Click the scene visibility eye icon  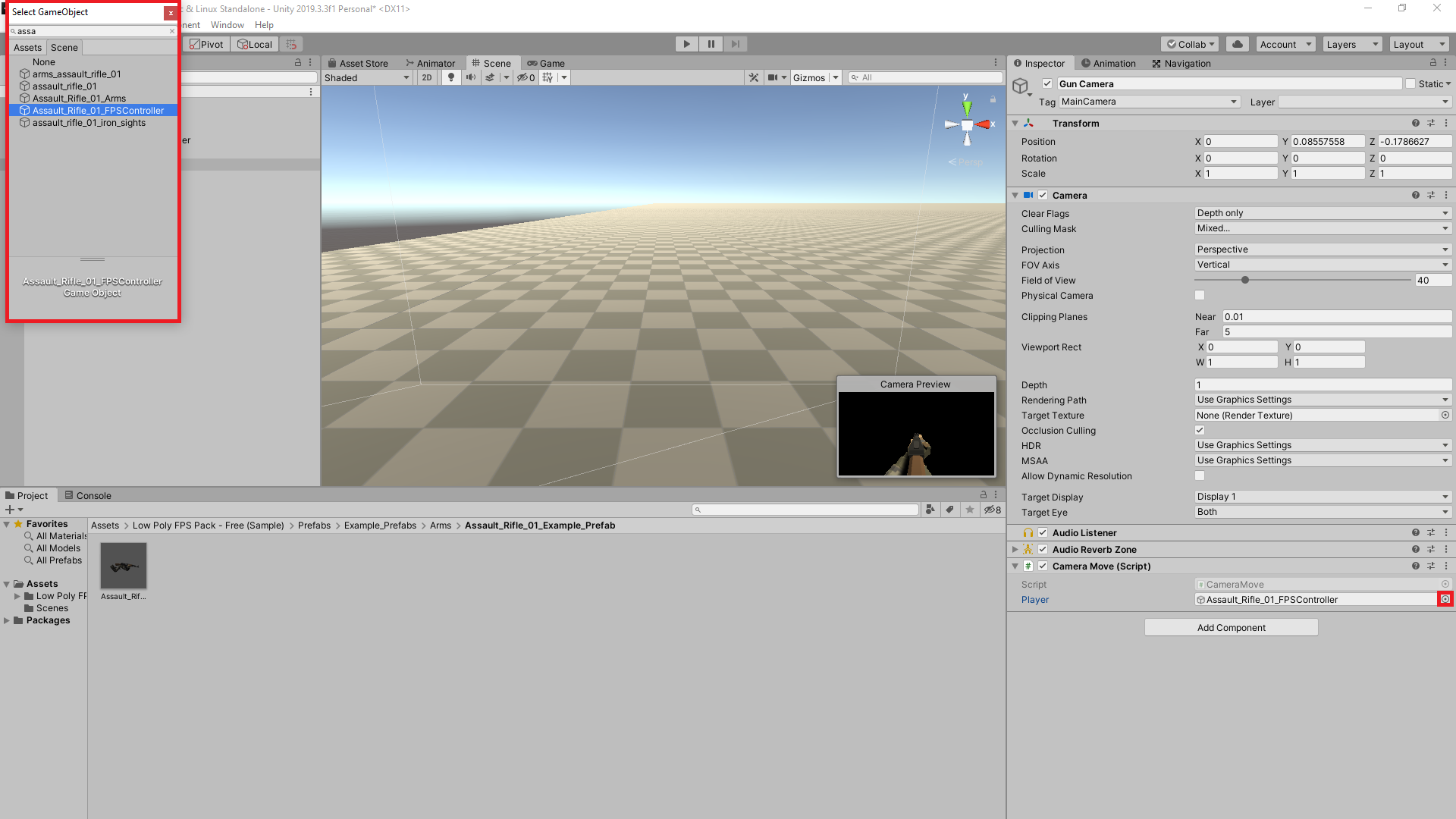click(x=523, y=77)
